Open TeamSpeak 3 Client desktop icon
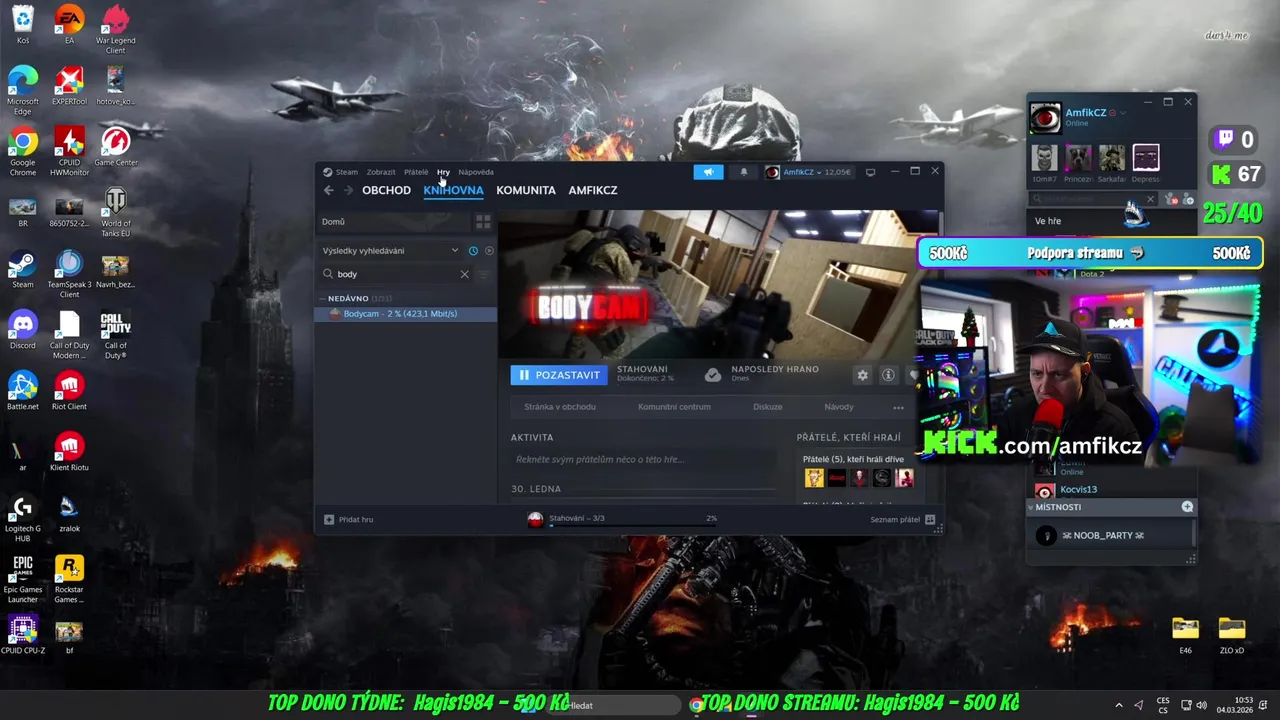 click(x=69, y=275)
